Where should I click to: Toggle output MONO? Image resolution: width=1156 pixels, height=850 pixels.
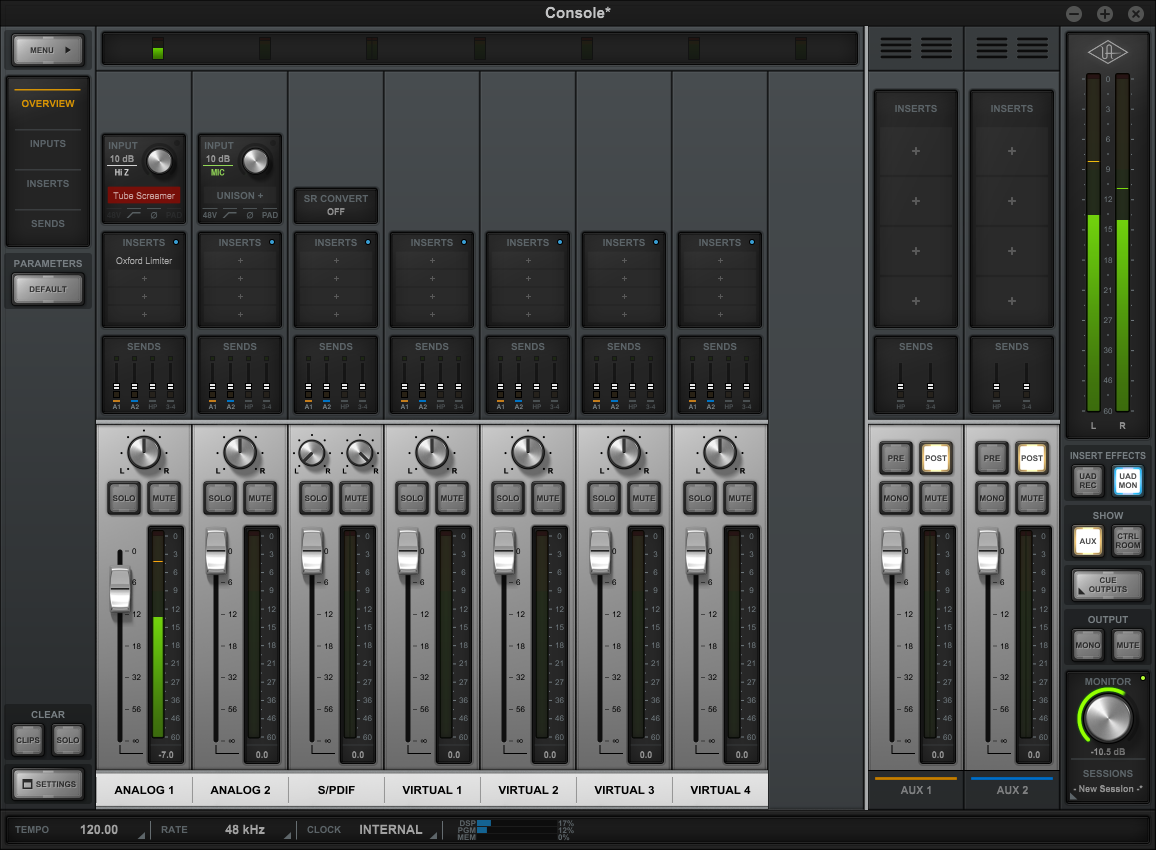pos(1088,645)
